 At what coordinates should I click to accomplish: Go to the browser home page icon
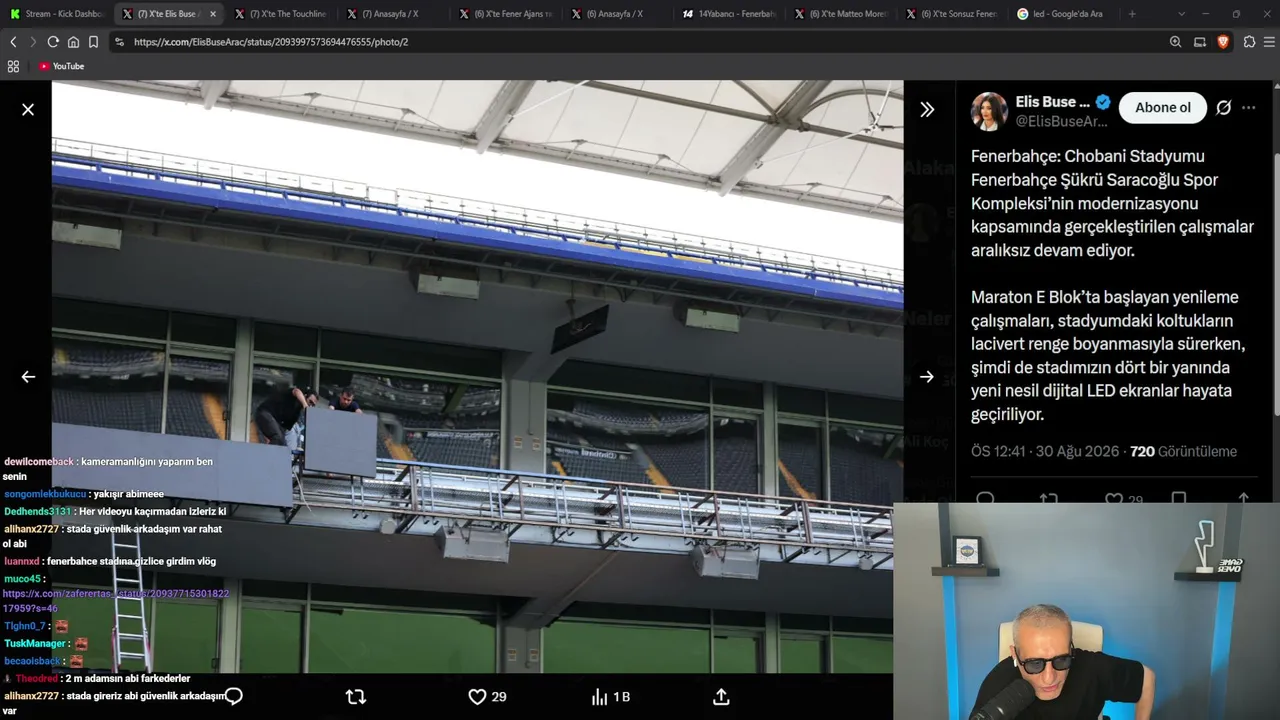73,42
